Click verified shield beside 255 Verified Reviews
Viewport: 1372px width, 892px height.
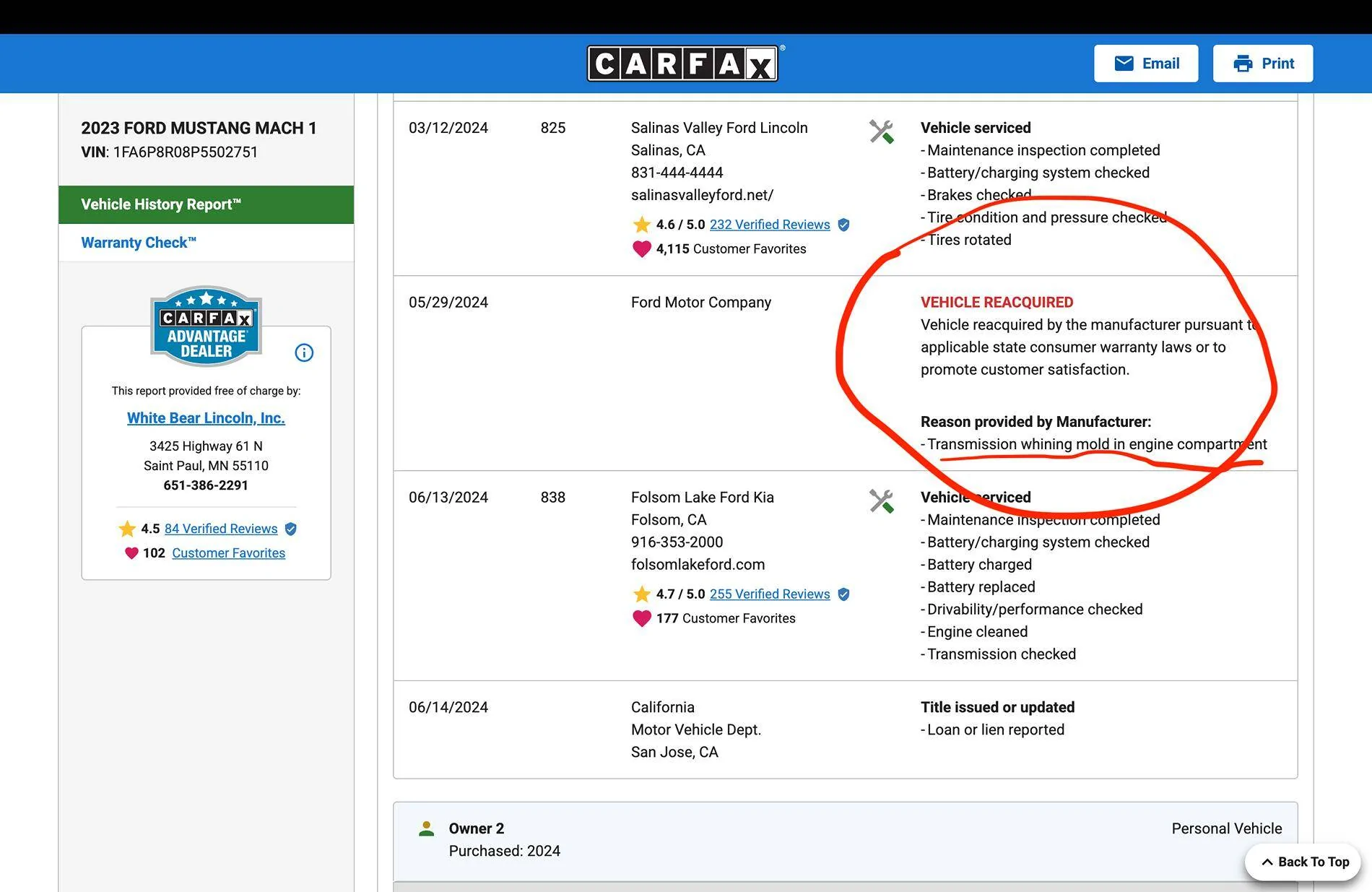point(843,594)
